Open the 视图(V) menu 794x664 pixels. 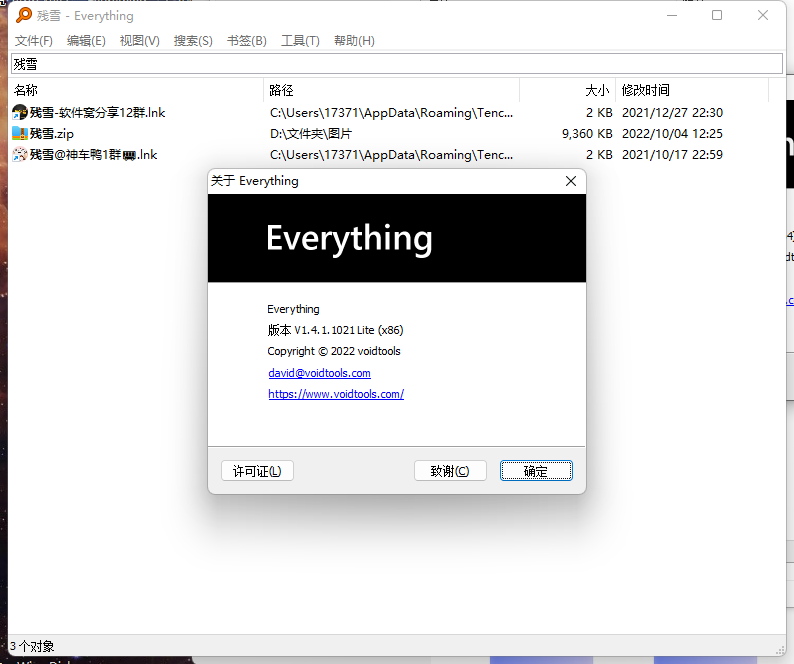[139, 41]
